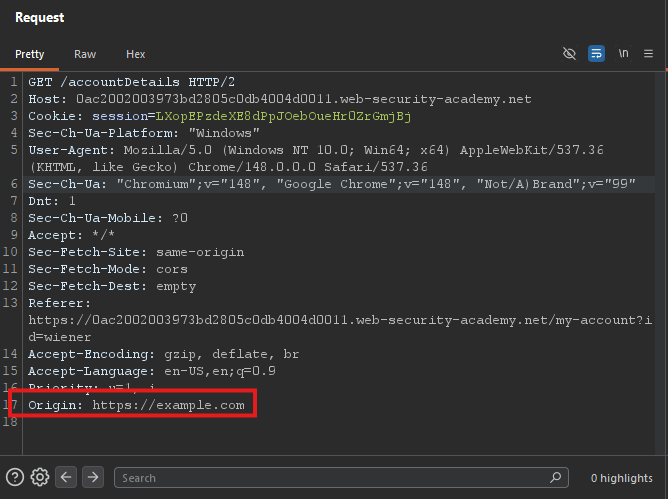Click the Sec-Fetch-Site: same-origin line

coord(136,252)
